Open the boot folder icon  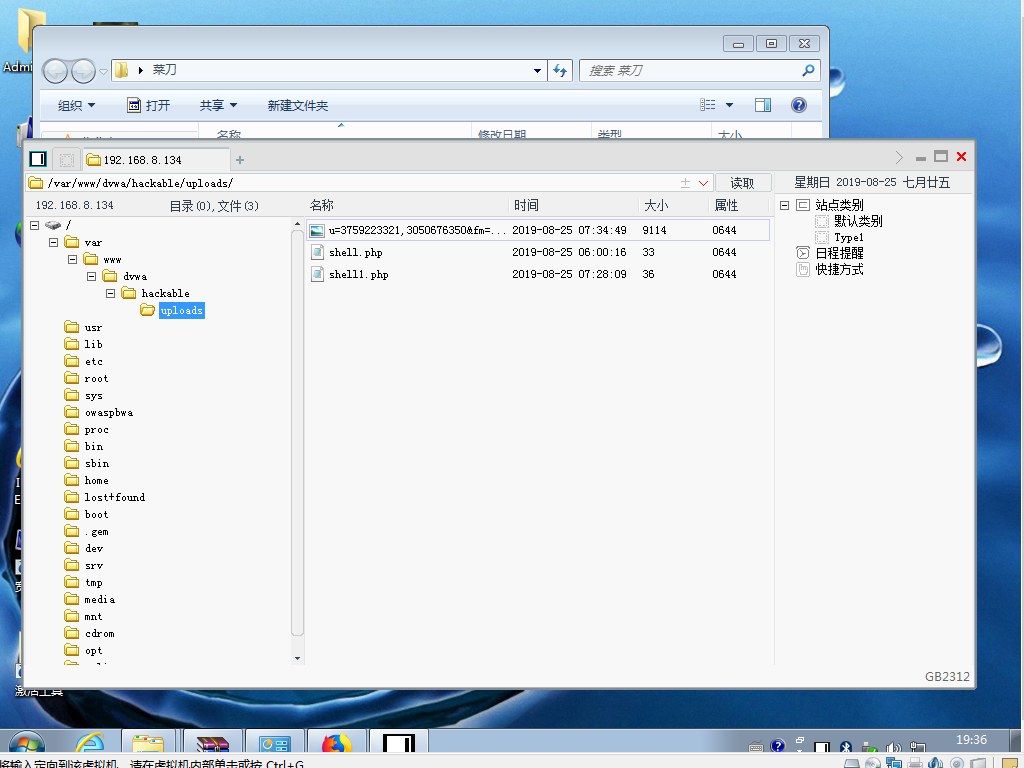tap(72, 514)
